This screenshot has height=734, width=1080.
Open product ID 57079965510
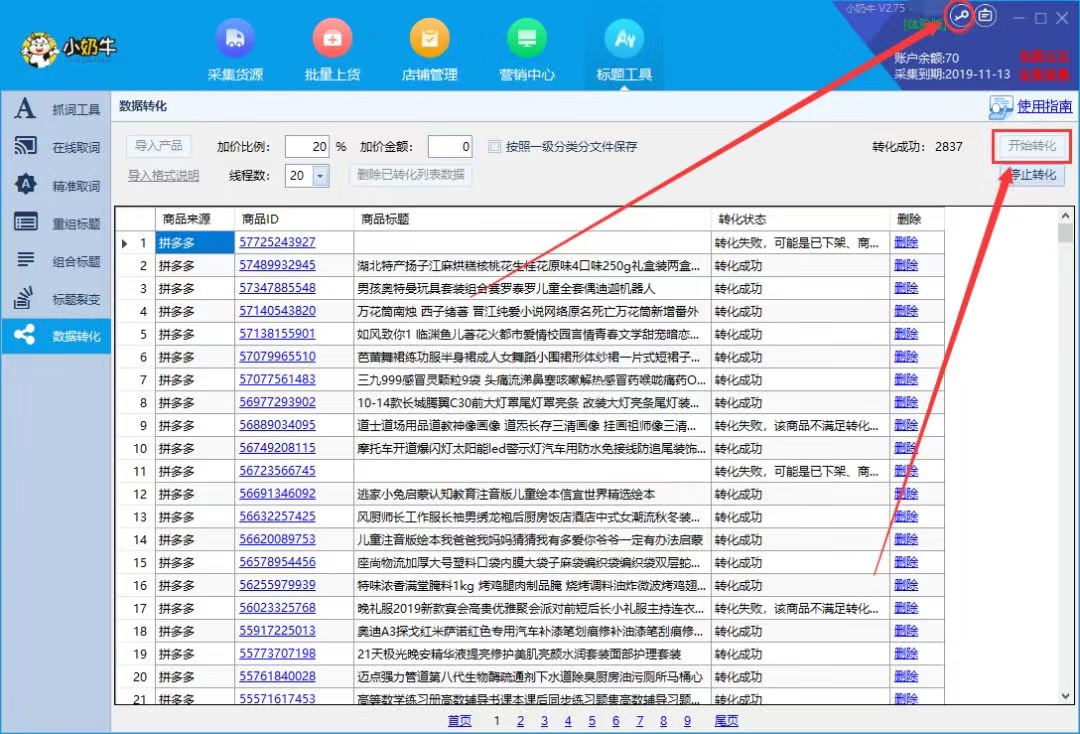tap(277, 357)
